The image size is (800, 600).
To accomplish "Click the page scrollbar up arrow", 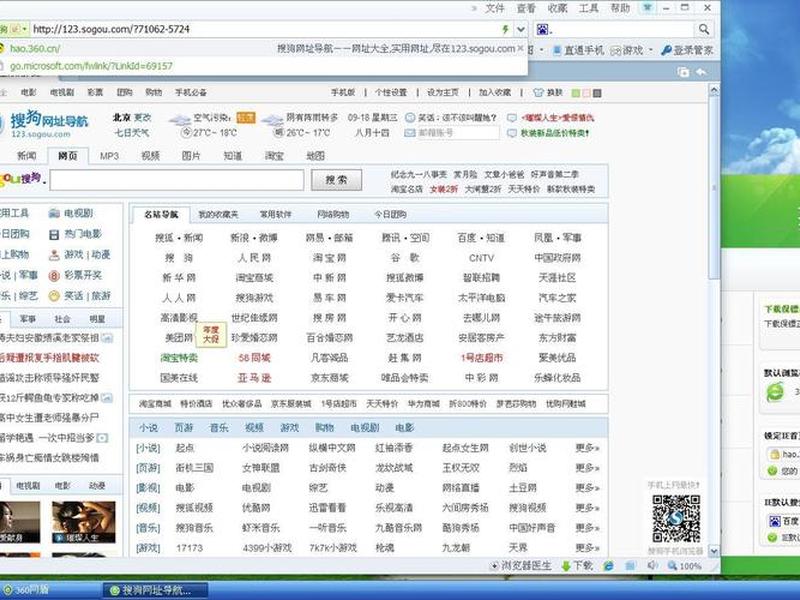I will (x=714, y=91).
